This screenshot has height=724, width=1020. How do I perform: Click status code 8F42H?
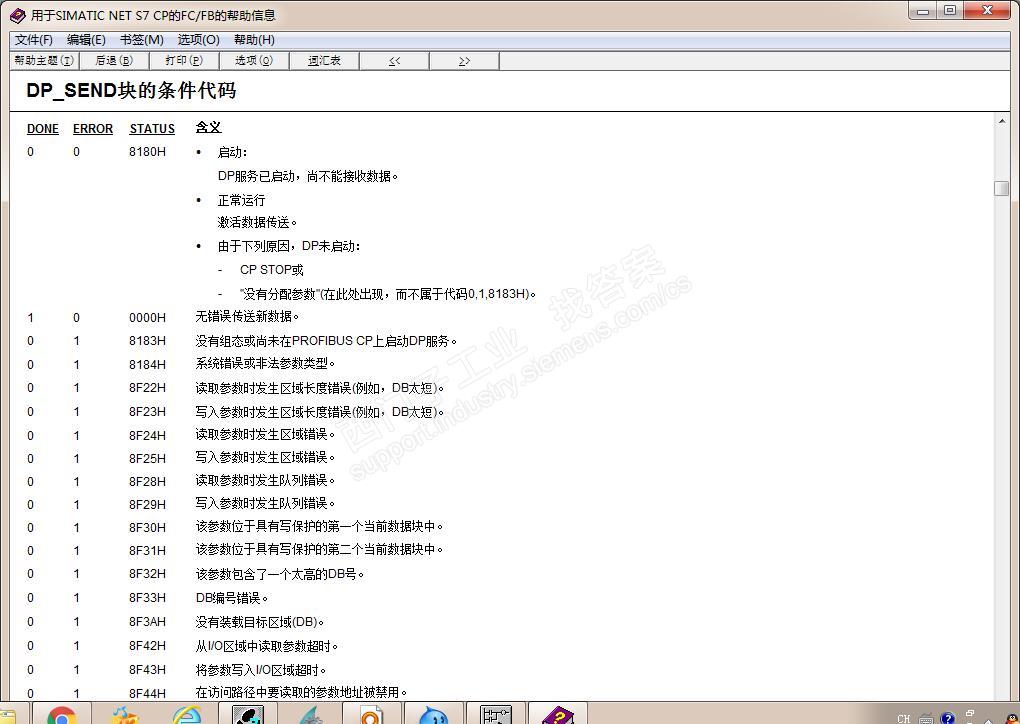click(x=147, y=646)
